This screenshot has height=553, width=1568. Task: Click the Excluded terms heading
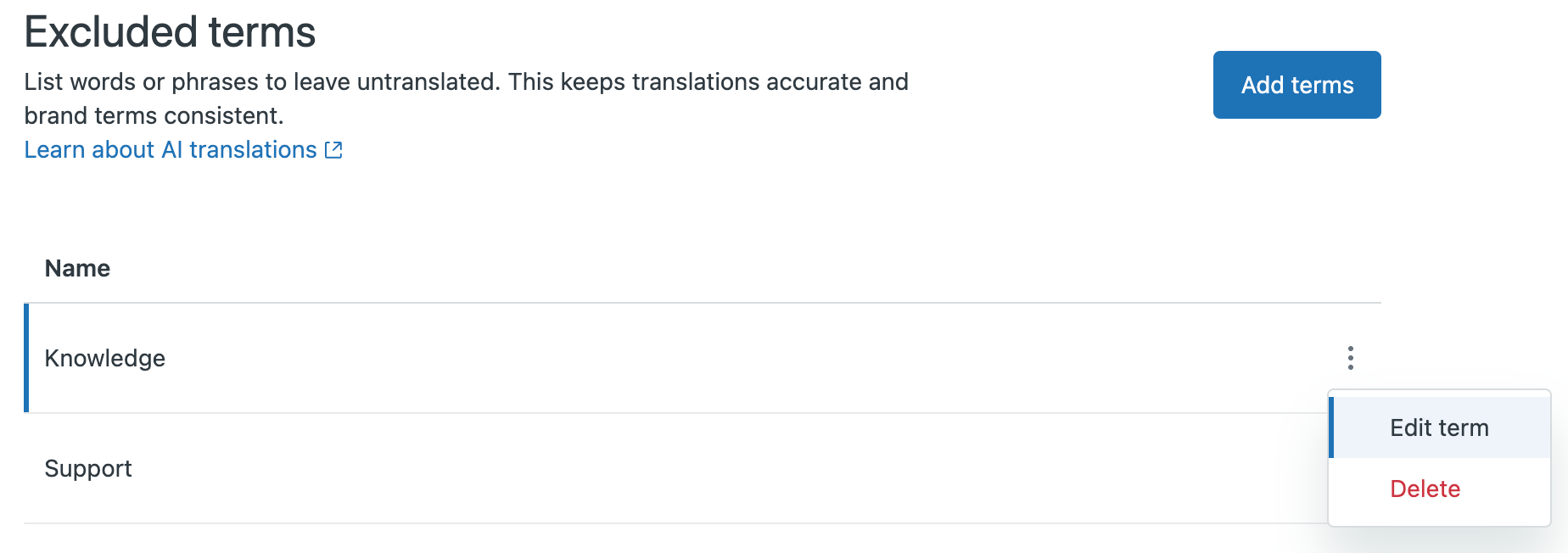pos(170,32)
